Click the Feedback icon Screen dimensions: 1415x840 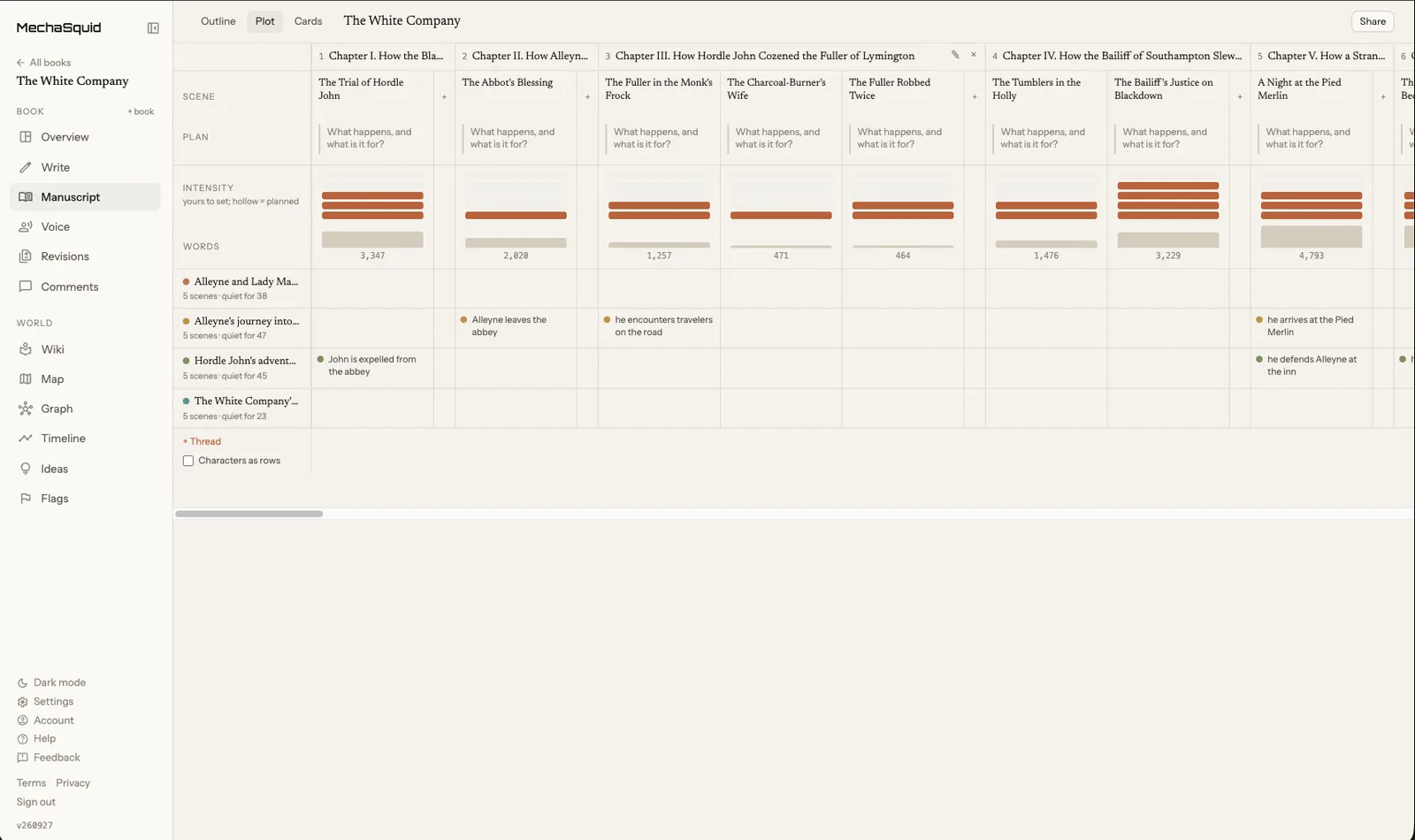(x=22, y=758)
